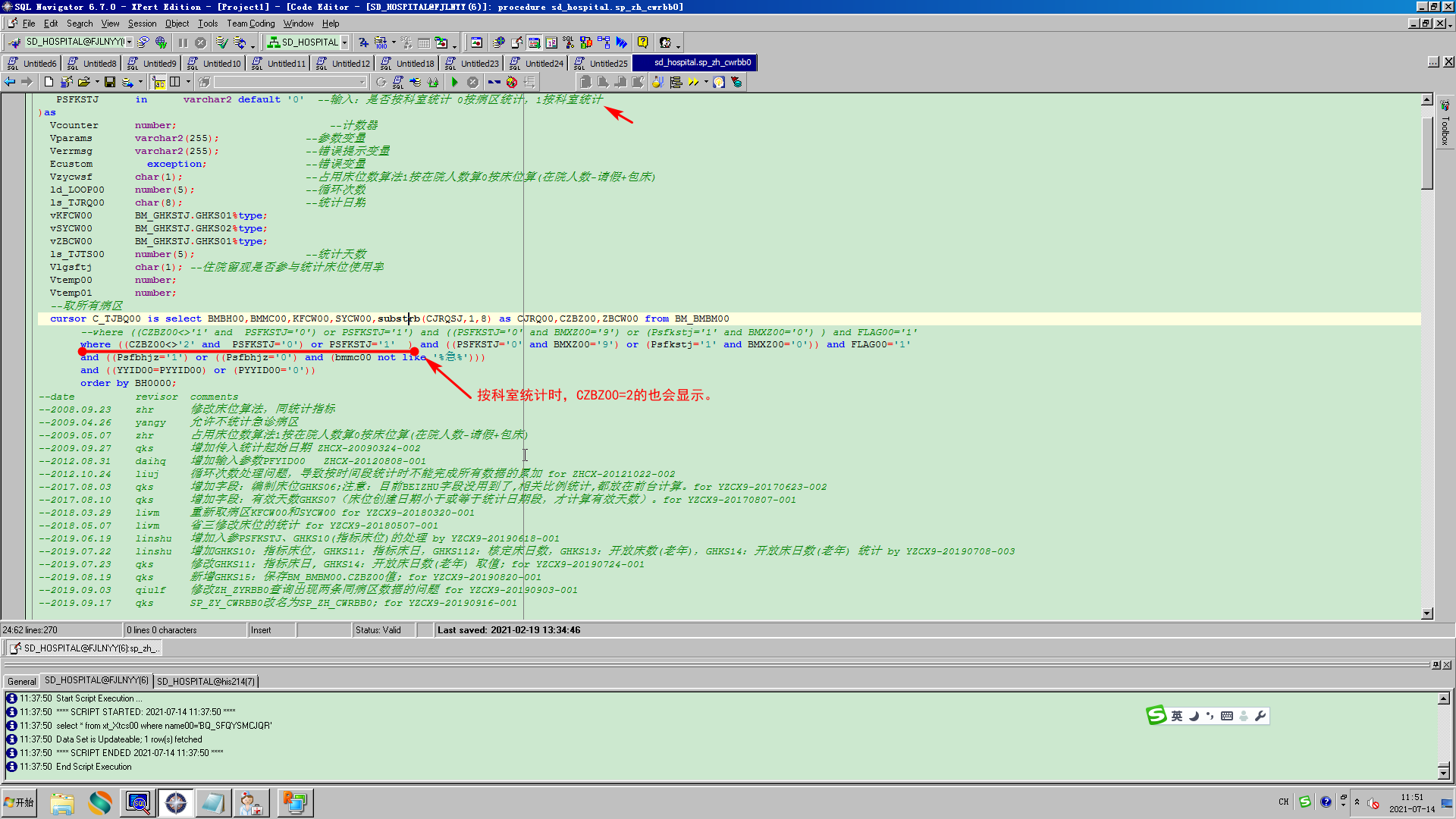Screen dimensions: 1456x819
Task: Open the Team Coding menu
Action: click(250, 24)
